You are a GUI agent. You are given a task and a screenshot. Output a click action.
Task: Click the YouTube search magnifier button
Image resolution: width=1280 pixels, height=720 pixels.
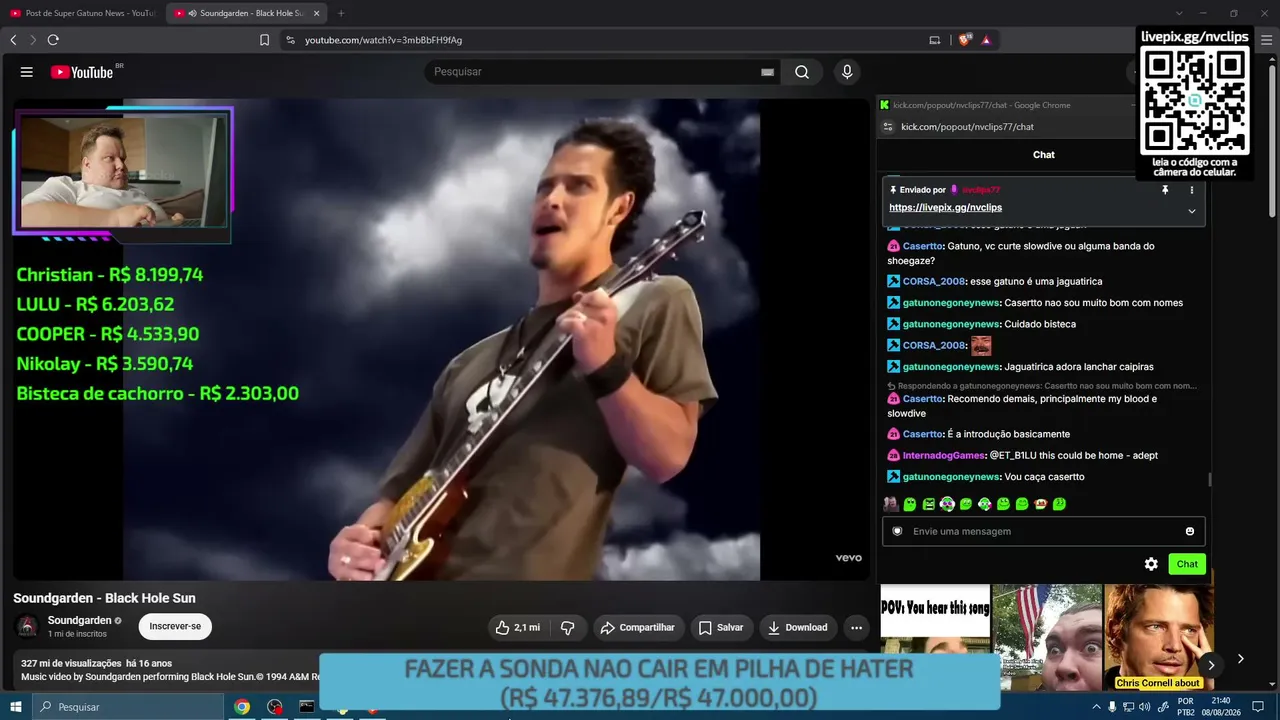click(802, 72)
